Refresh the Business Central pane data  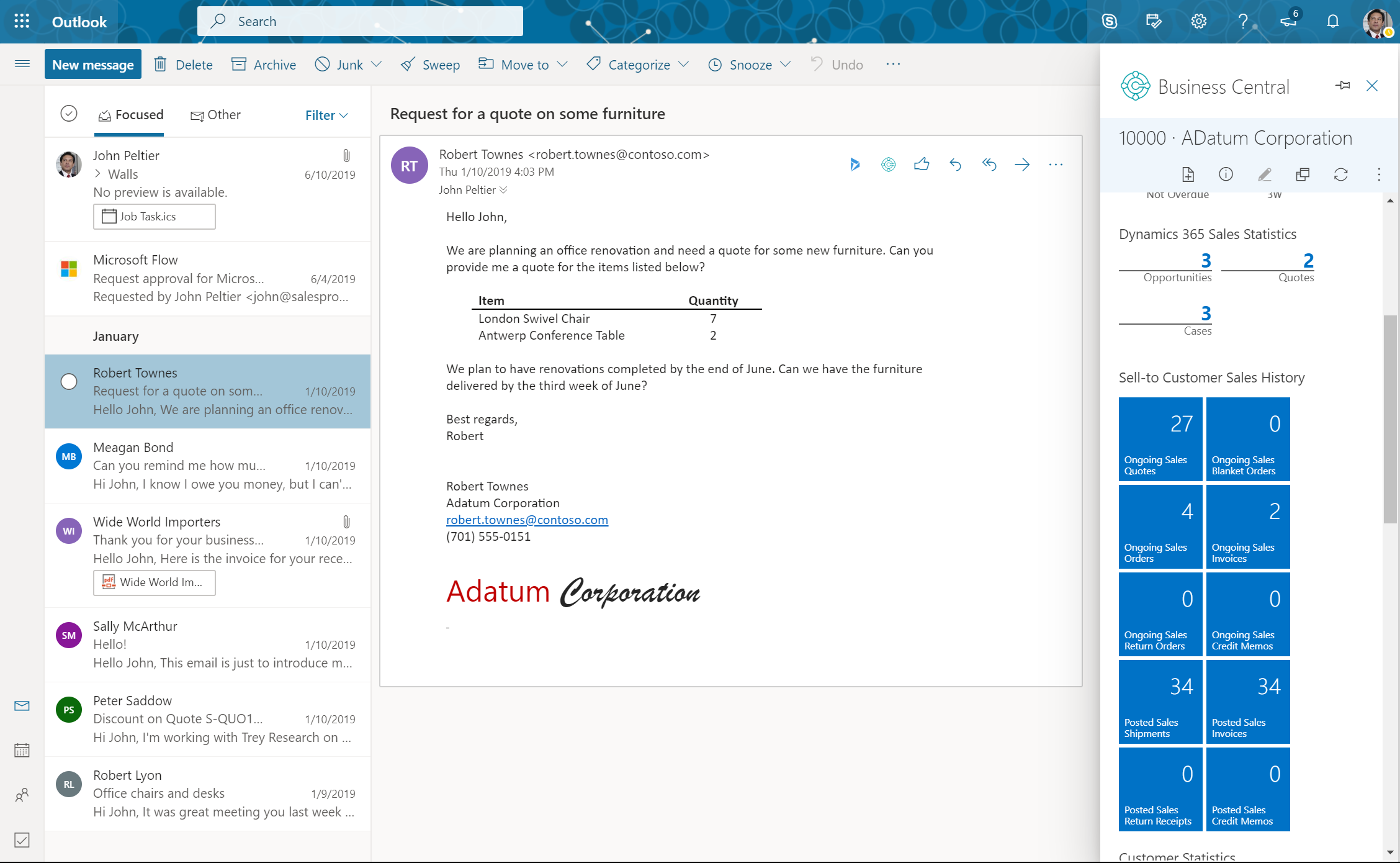coord(1340,174)
